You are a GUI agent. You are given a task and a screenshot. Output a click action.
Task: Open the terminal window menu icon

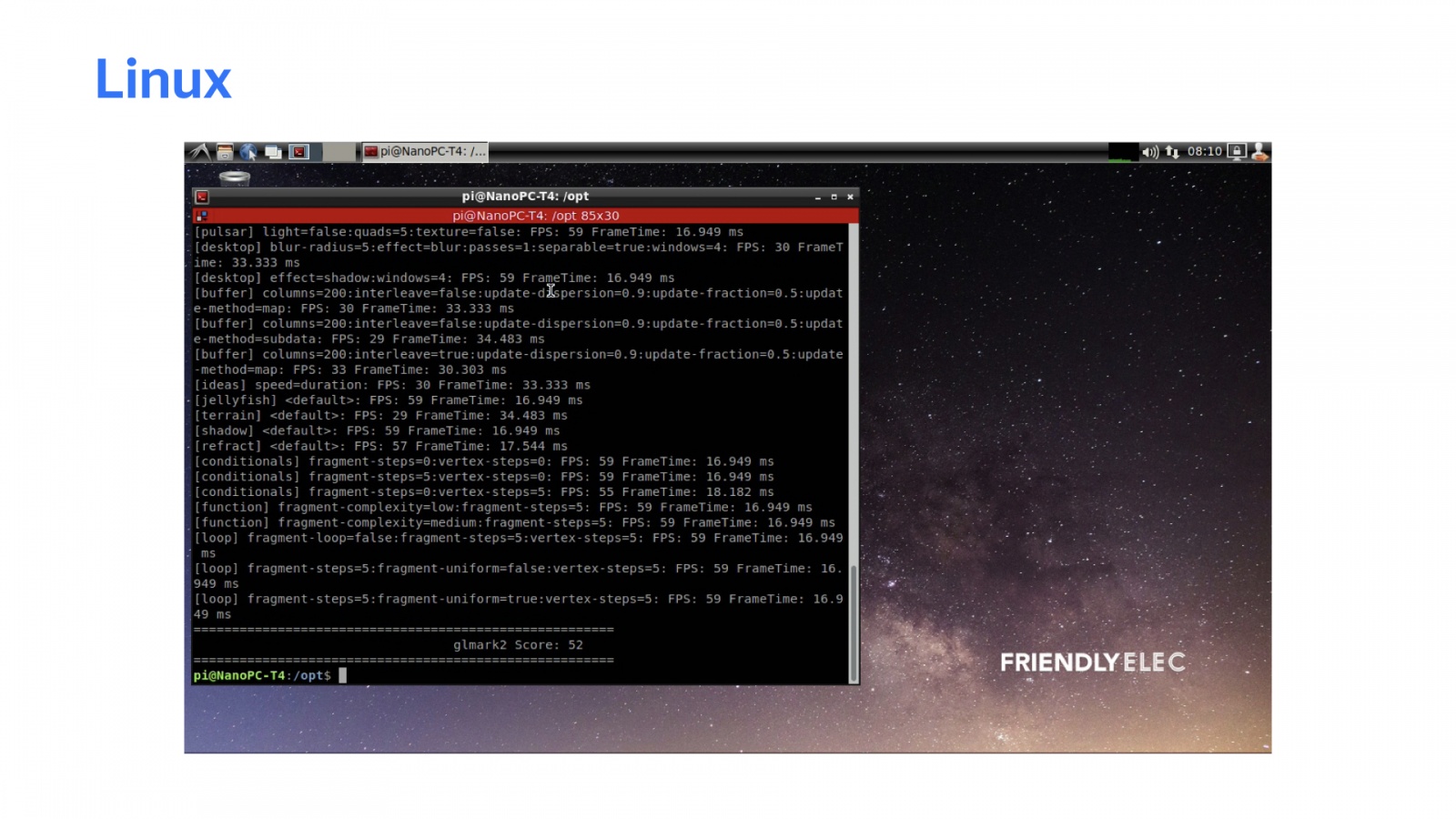pos(202,197)
